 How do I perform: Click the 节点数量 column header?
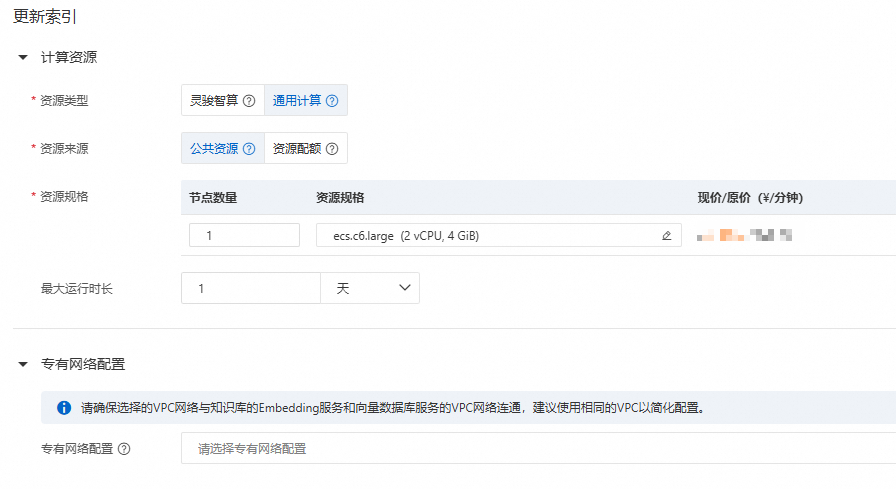[213, 198]
